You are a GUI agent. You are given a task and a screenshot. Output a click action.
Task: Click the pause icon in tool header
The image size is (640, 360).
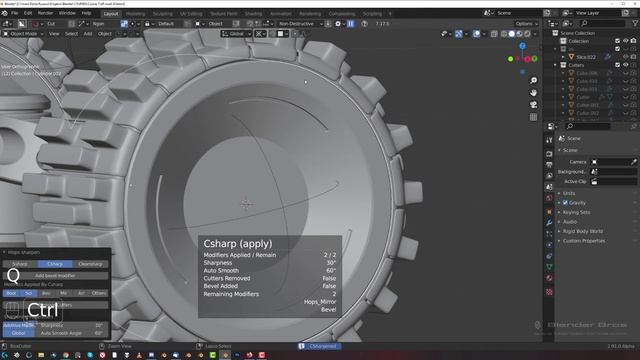pyautogui.click(x=351, y=24)
